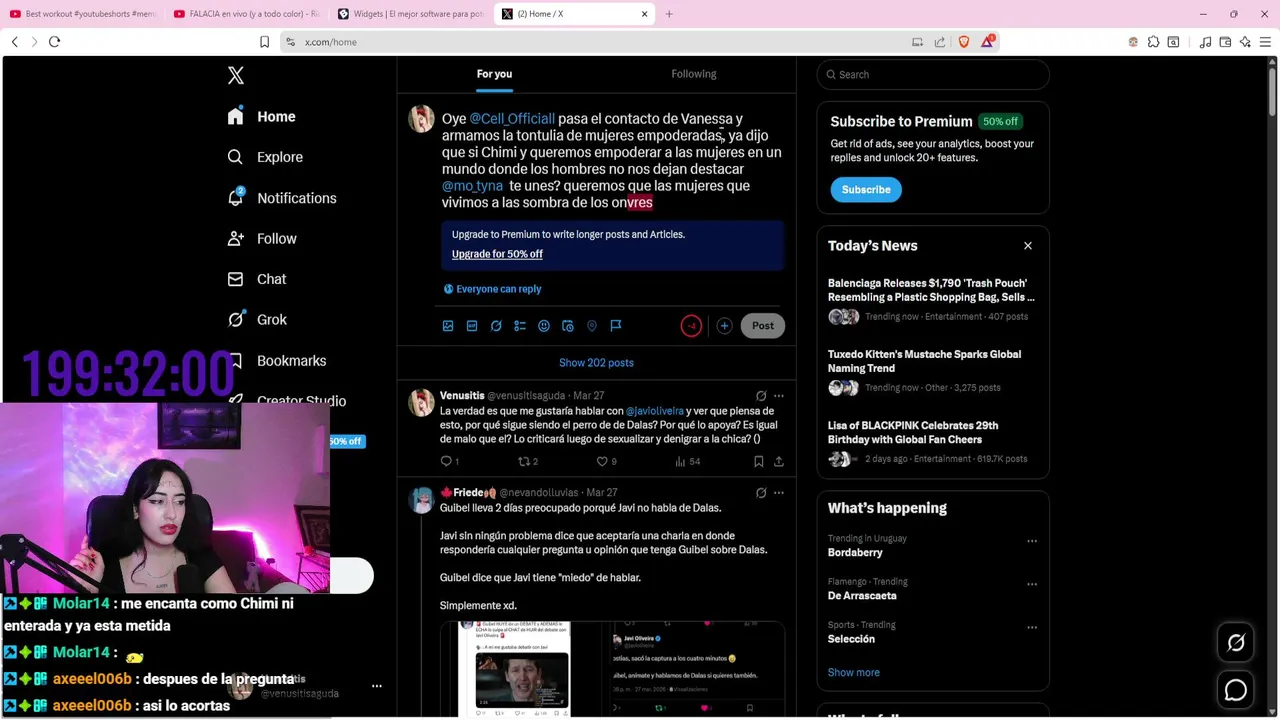Open Everyone can reply settings
This screenshot has width=1280, height=720.
(x=492, y=289)
